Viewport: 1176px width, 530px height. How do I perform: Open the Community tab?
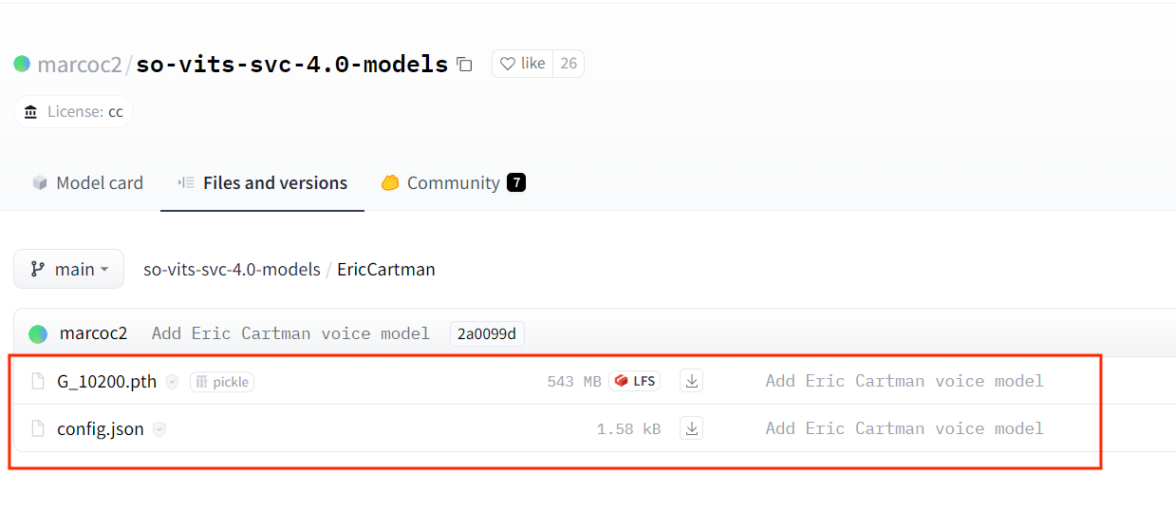(452, 183)
